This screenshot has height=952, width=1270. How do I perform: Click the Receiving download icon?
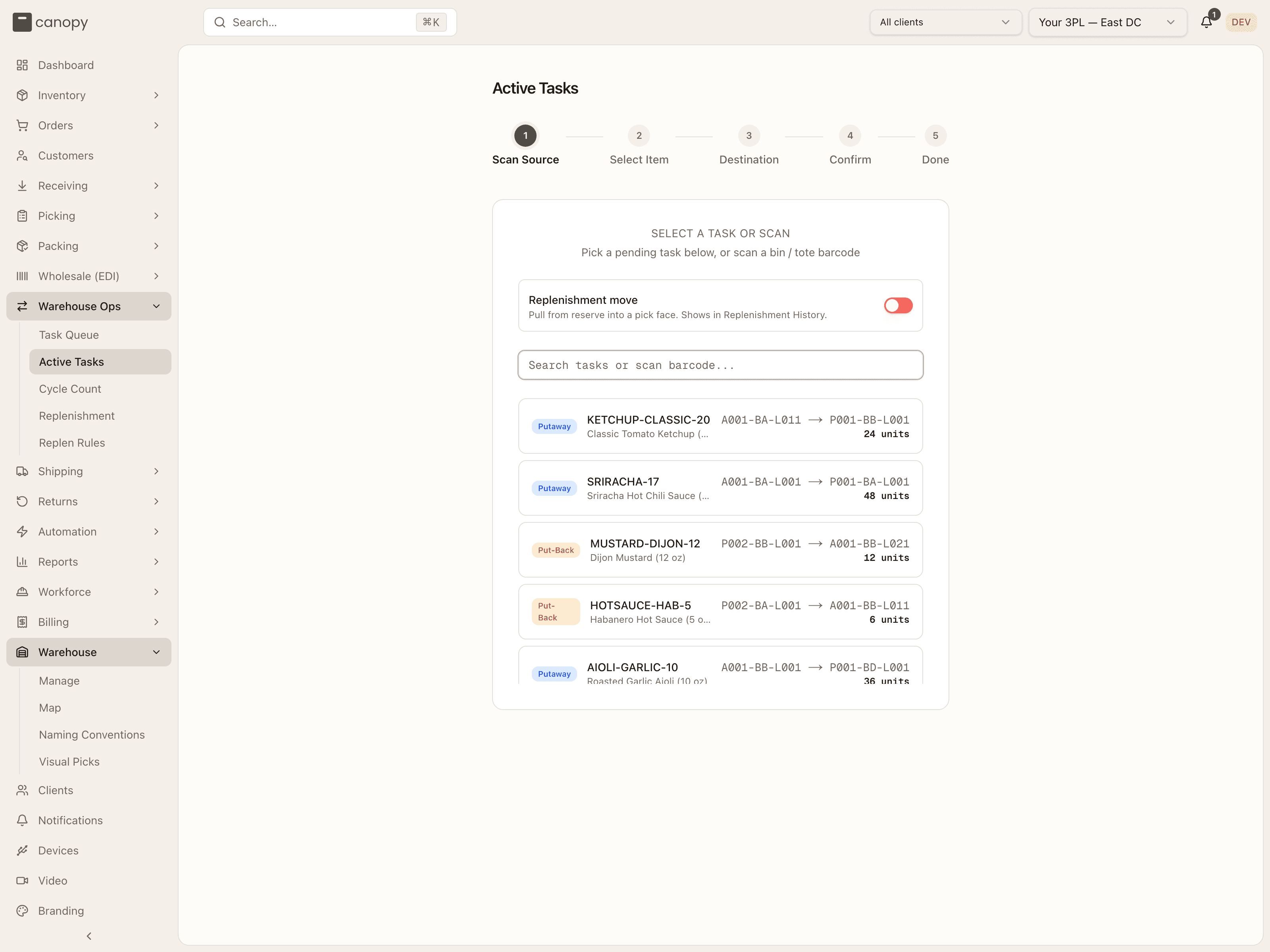22,185
